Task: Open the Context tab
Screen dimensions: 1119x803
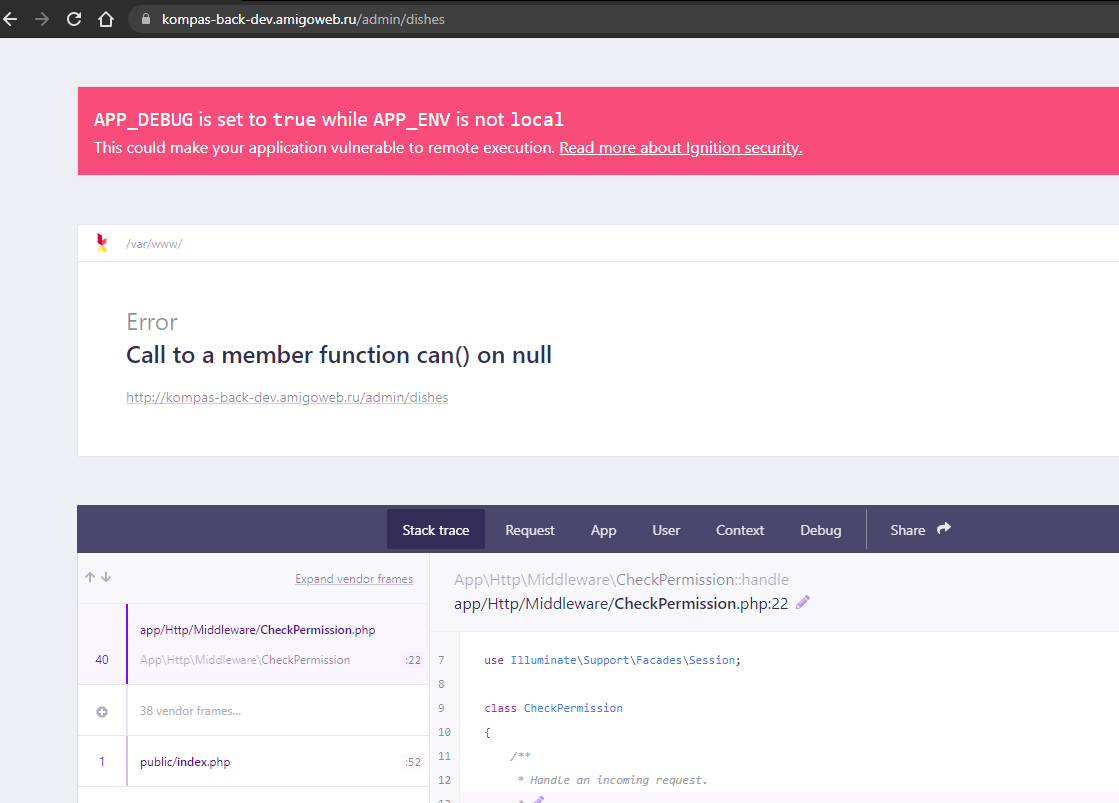Action: pos(739,530)
